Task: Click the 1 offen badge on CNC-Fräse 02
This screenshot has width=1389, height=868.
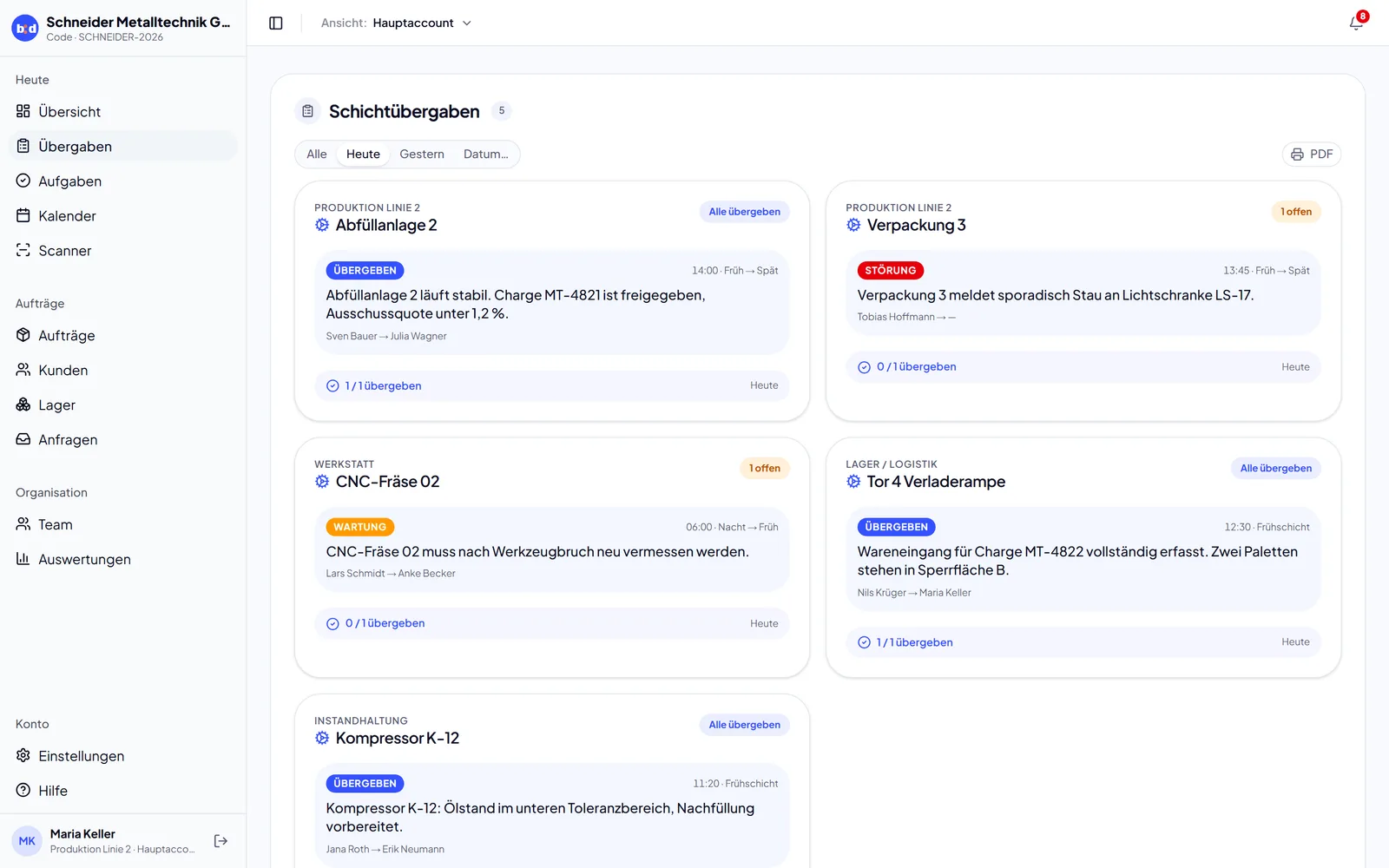Action: [765, 469]
